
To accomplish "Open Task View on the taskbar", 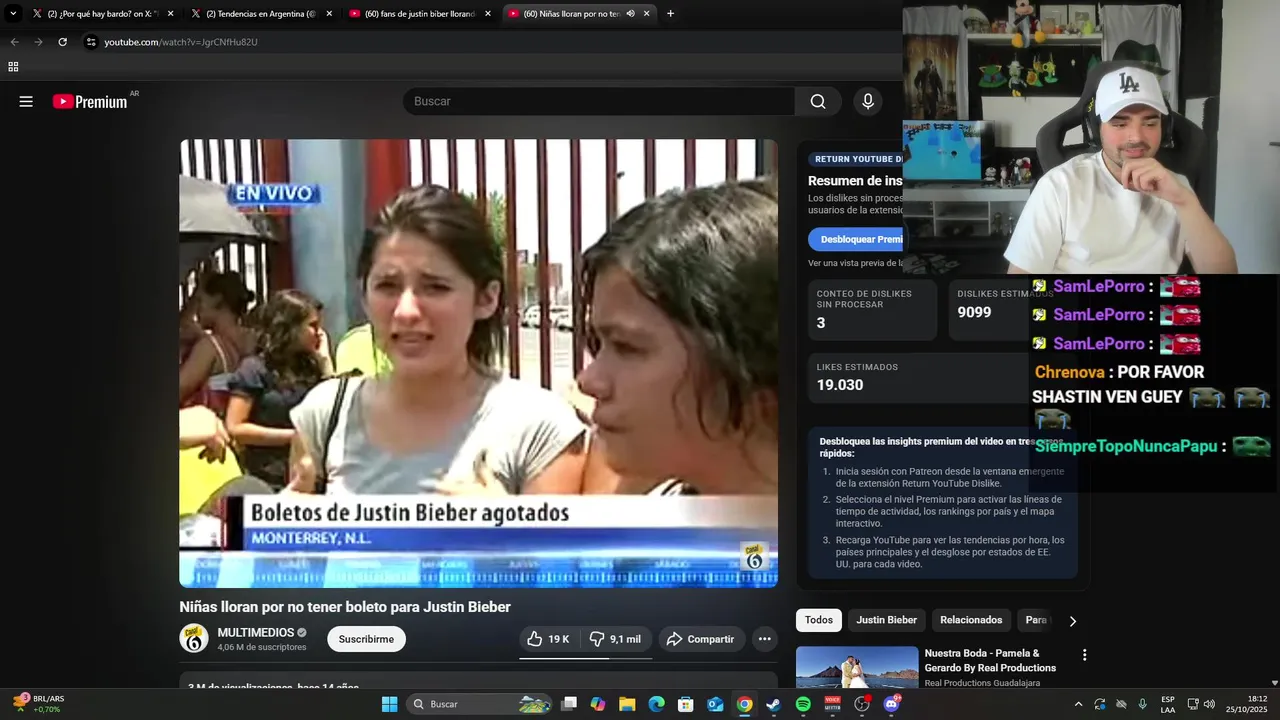I will tap(569, 704).
